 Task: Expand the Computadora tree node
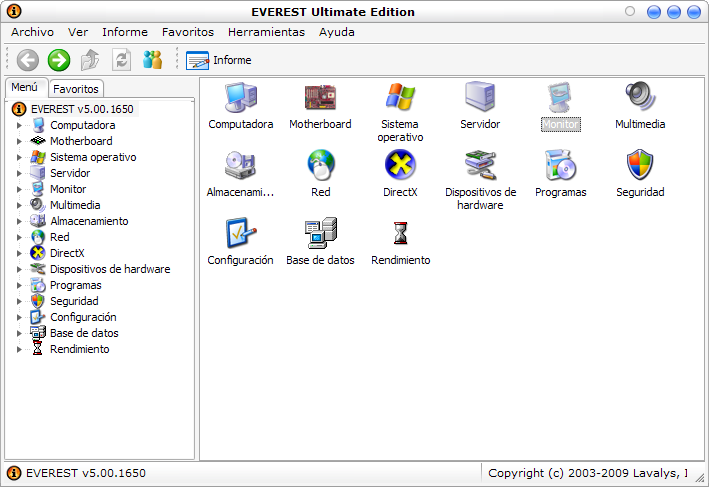(18, 125)
